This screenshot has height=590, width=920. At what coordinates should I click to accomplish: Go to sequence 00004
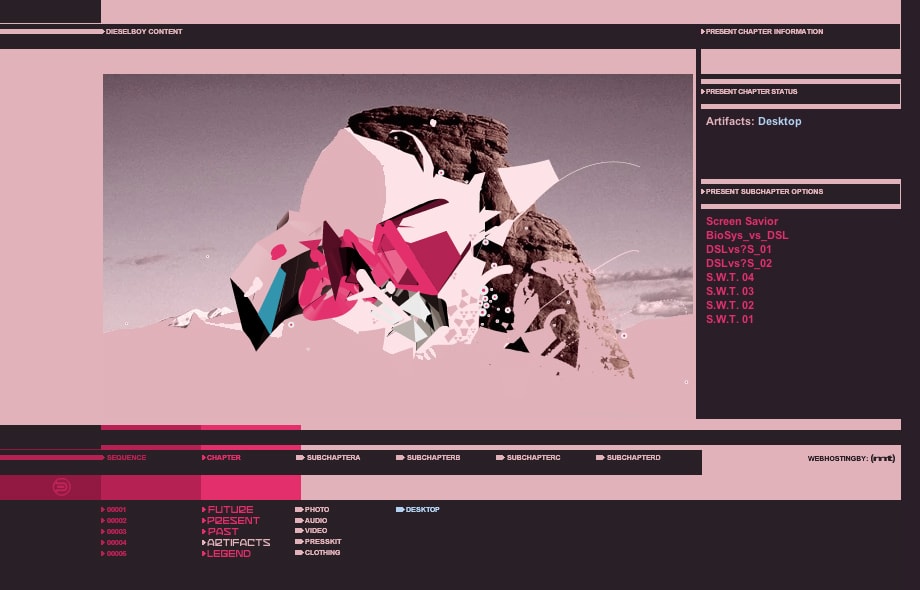[x=114, y=542]
